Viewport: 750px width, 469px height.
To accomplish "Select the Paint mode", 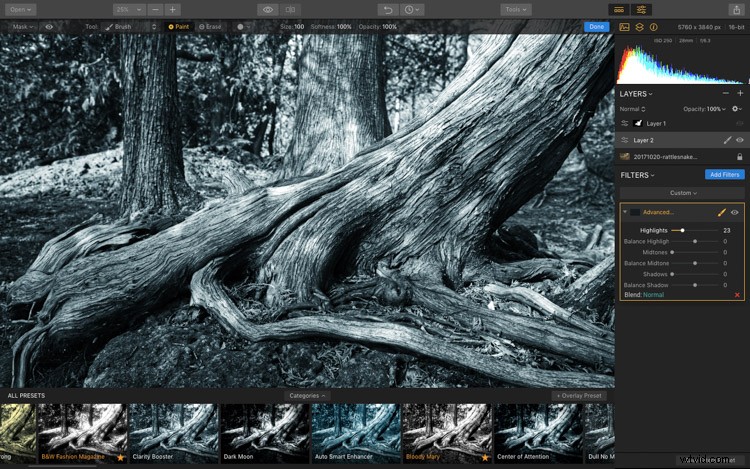I will [179, 27].
